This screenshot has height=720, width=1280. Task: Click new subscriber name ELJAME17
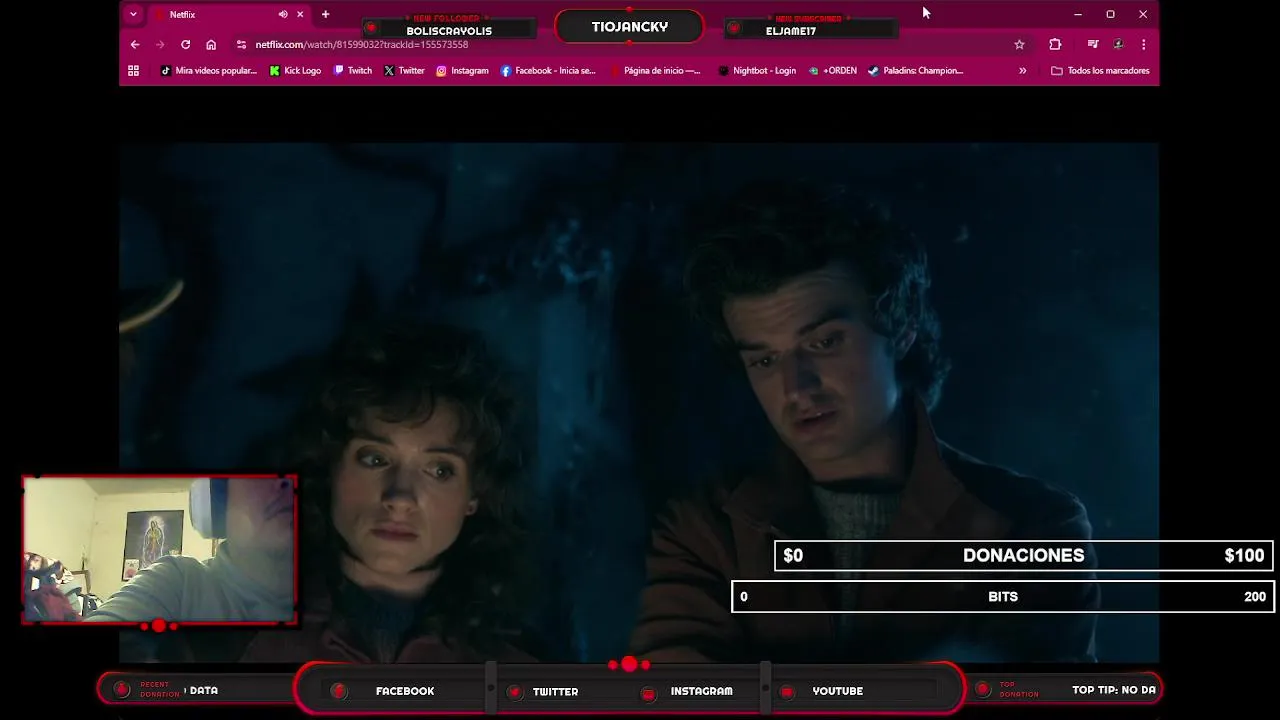pyautogui.click(x=791, y=31)
